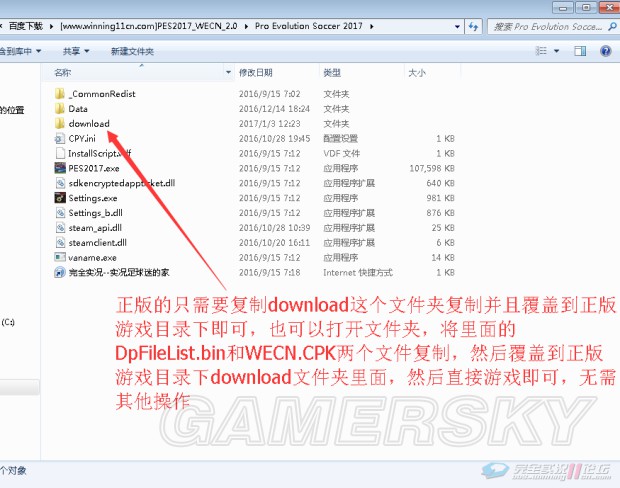Click the Pro Evolution Soccer 2017 breadcrumb
Image resolution: width=620 pixels, height=488 pixels.
(x=315, y=27)
